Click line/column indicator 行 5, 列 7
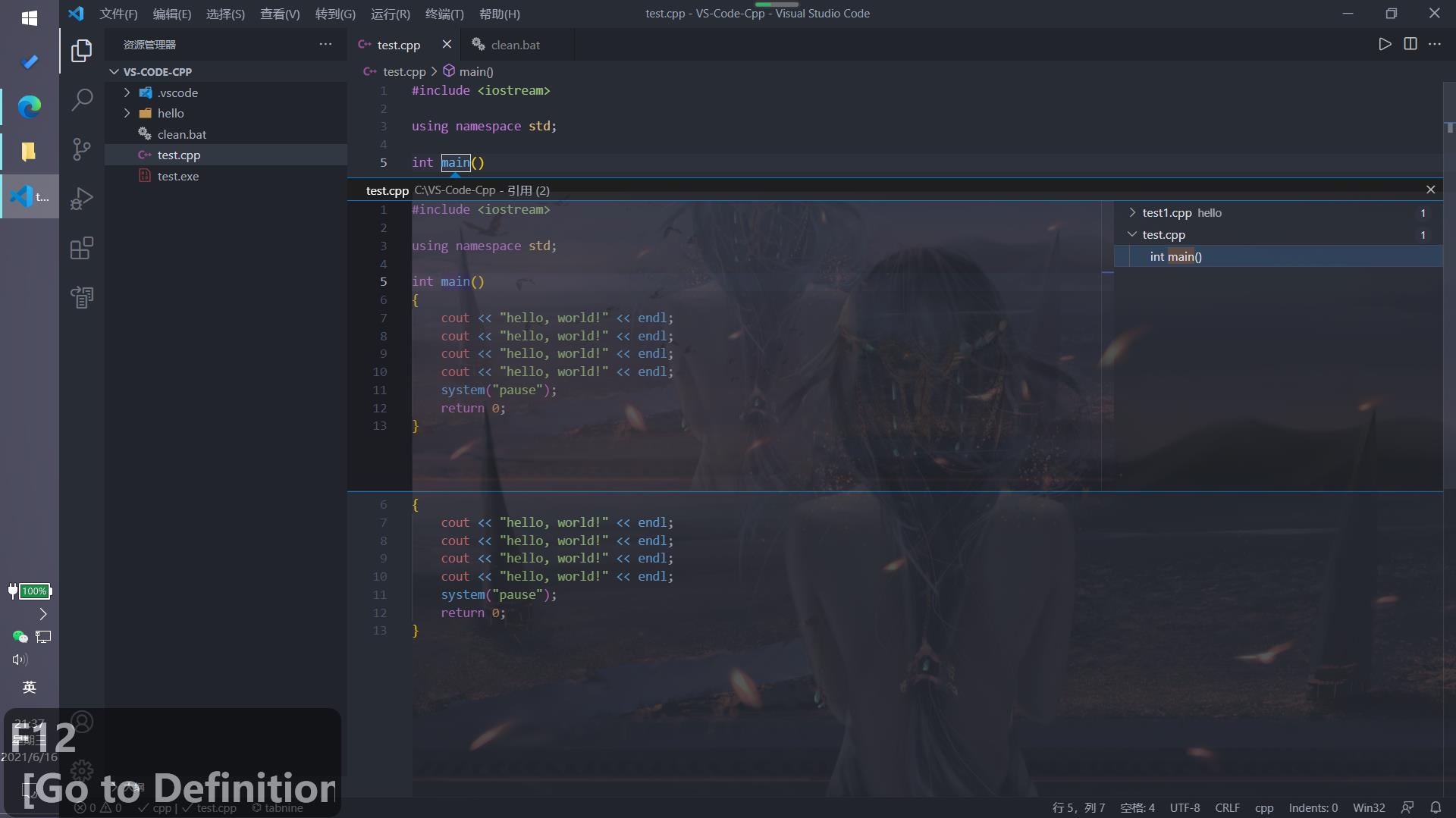Viewport: 1456px width, 818px height. coord(1078,807)
